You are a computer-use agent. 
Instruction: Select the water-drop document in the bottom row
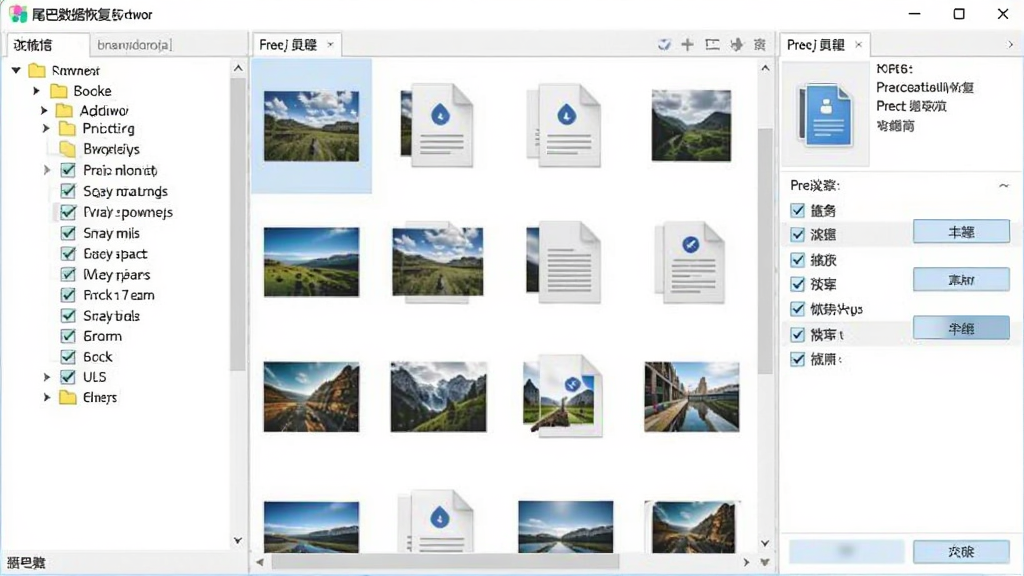pyautogui.click(x=436, y=522)
